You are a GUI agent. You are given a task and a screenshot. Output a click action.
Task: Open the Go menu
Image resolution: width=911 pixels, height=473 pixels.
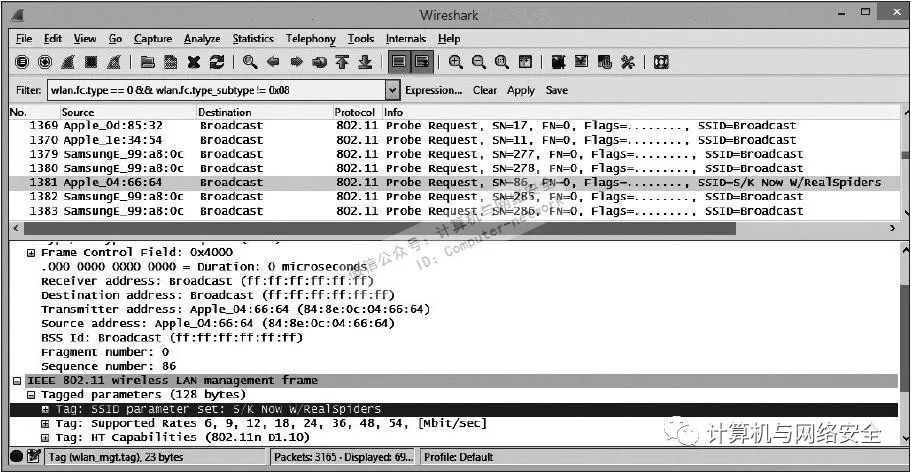pos(115,38)
